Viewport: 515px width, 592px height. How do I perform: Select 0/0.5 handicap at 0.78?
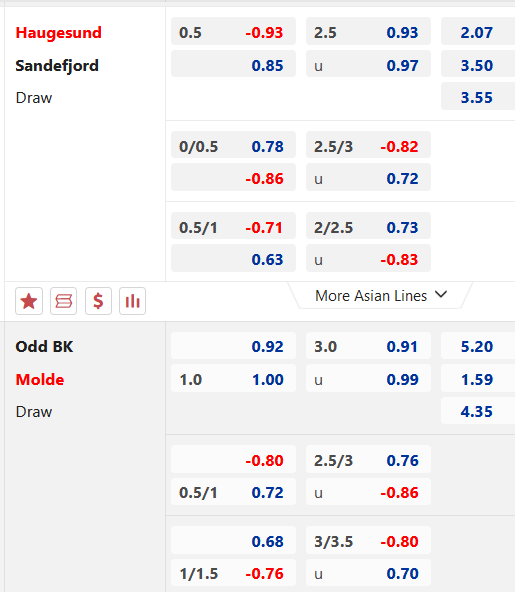(x=233, y=145)
